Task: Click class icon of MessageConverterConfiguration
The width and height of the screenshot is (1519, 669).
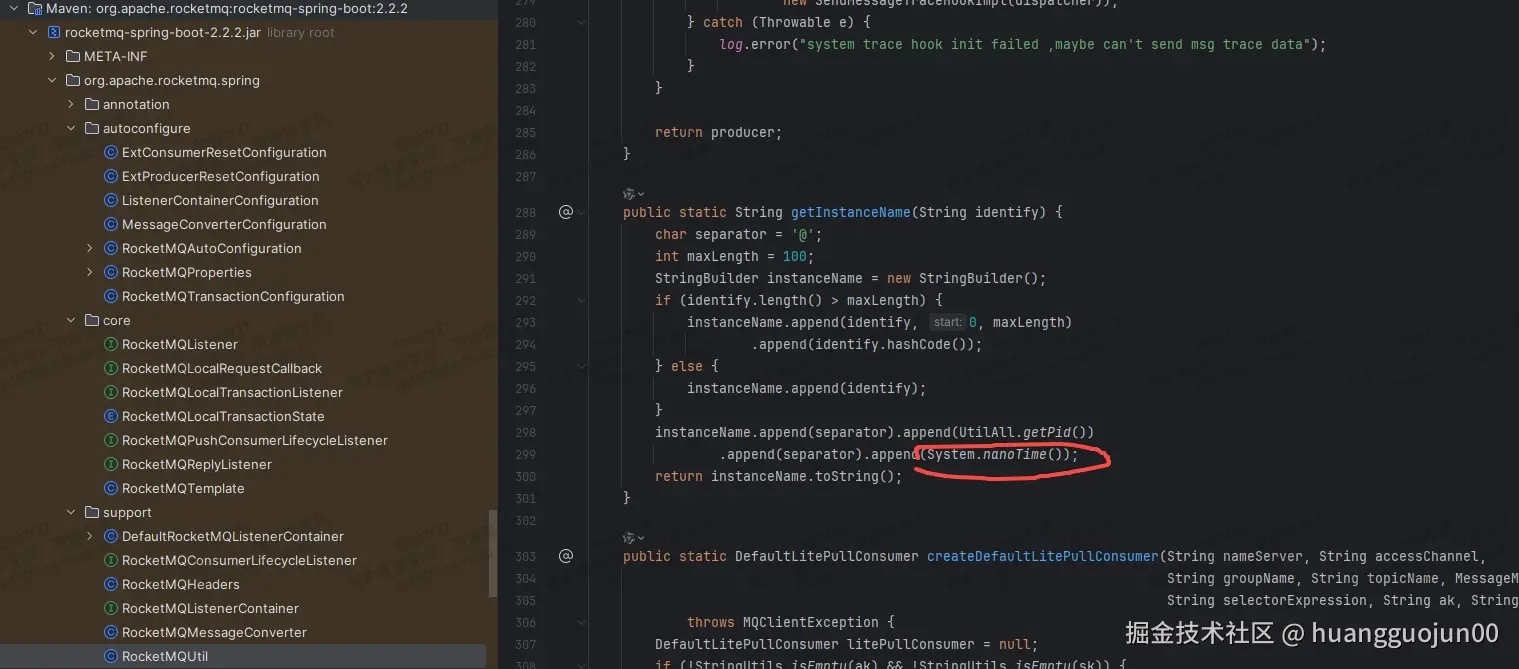Action: [111, 224]
